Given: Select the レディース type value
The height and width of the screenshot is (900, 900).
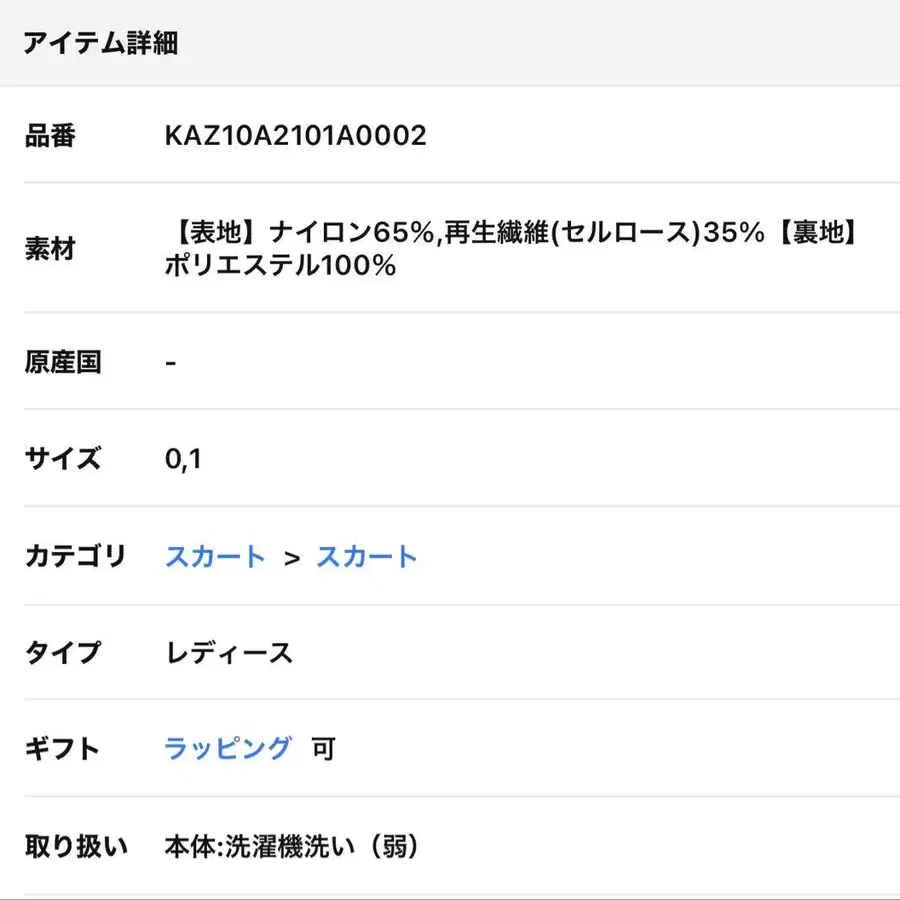Looking at the screenshot, I should coord(229,653).
